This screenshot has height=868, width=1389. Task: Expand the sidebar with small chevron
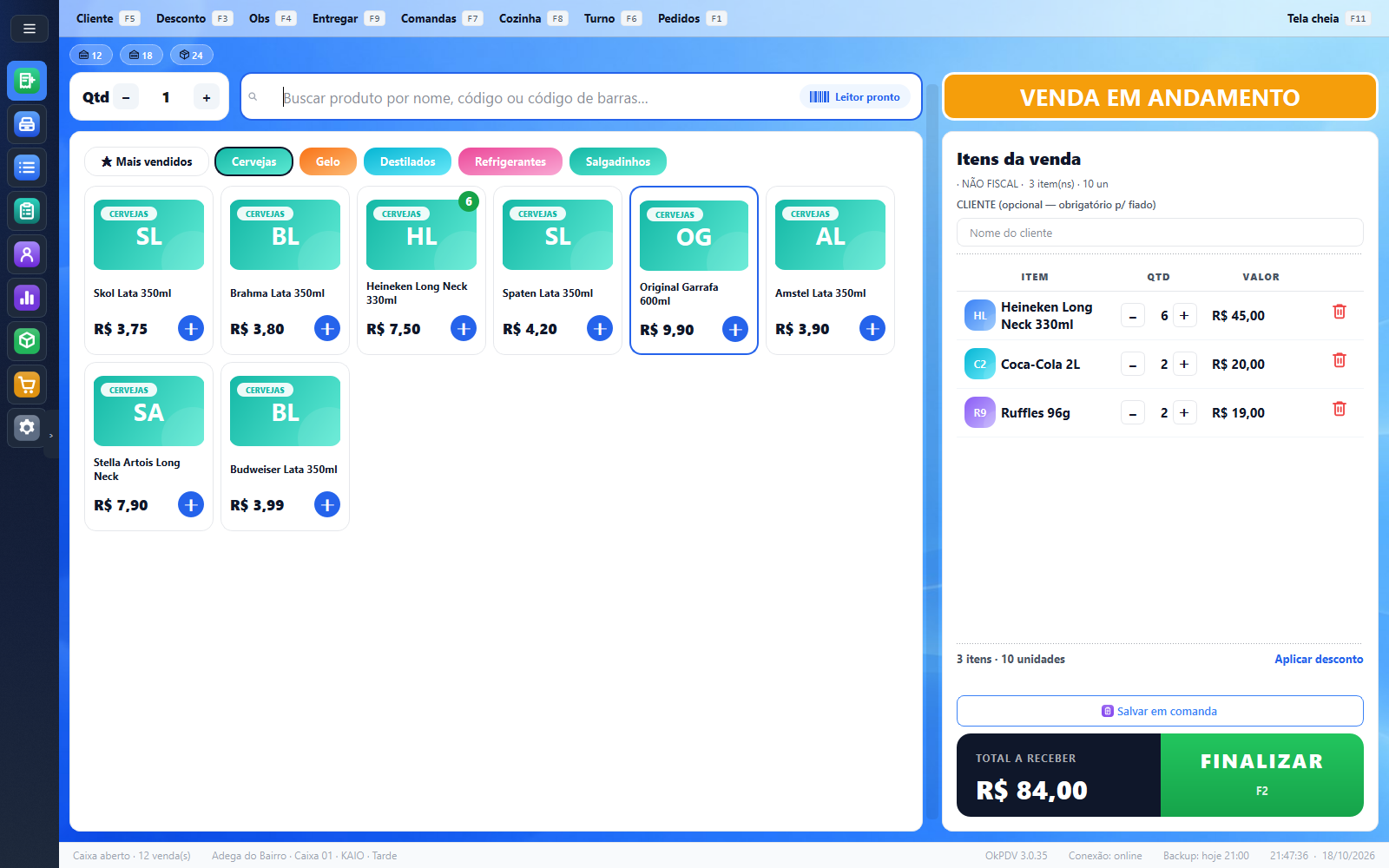point(51,435)
